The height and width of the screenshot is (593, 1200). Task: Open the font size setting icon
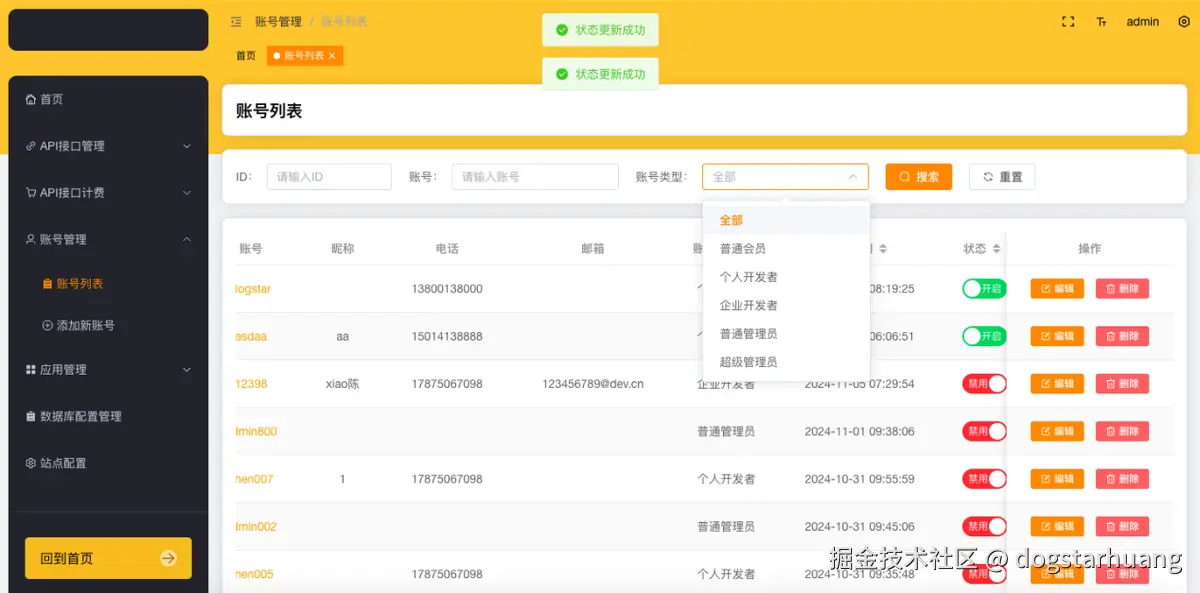tap(1101, 21)
